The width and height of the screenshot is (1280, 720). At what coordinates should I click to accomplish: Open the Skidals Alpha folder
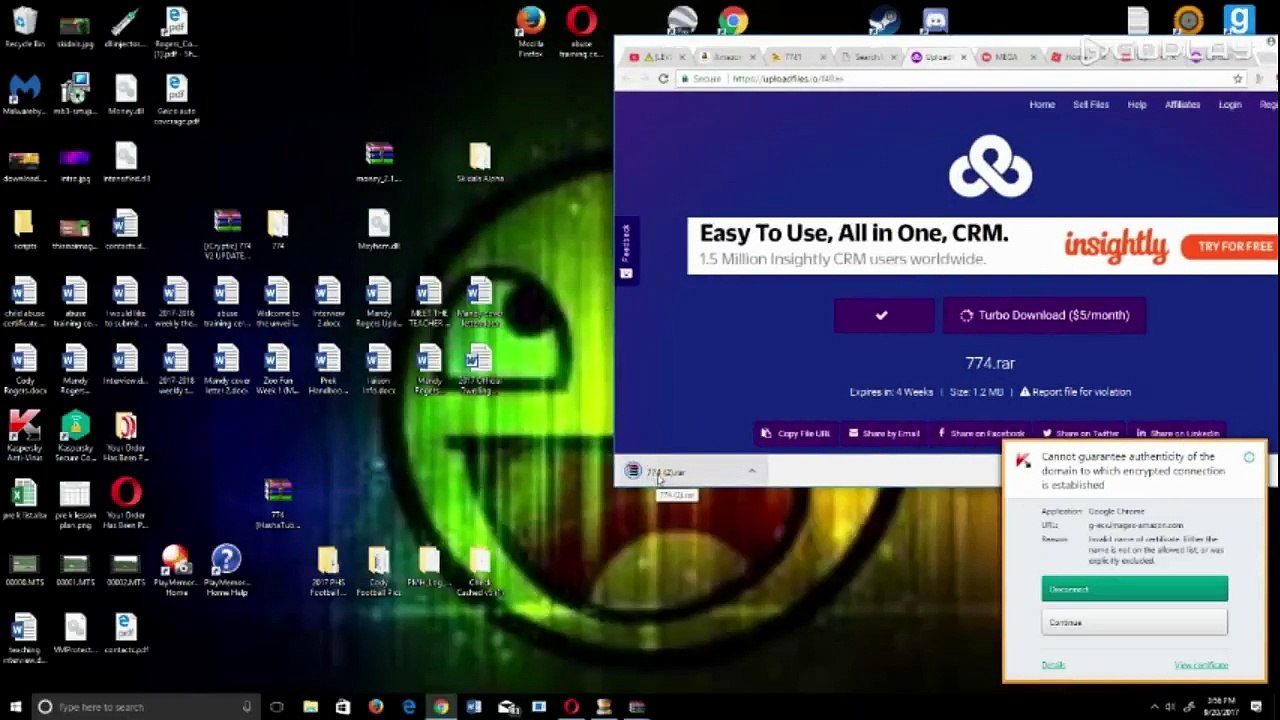tap(480, 163)
